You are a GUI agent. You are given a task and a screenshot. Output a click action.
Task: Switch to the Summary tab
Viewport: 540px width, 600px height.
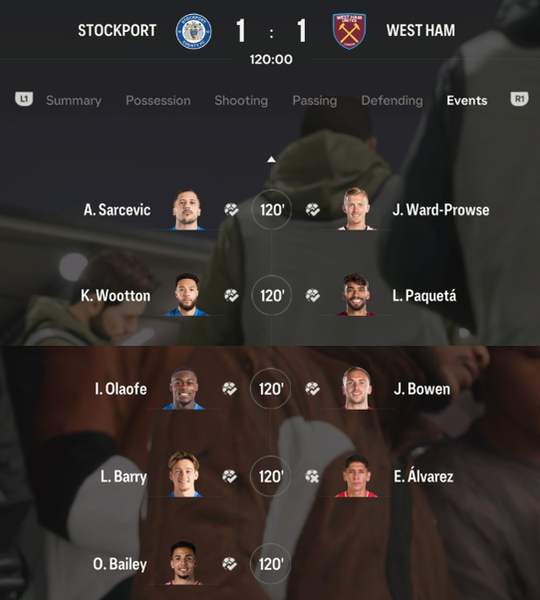tap(74, 100)
